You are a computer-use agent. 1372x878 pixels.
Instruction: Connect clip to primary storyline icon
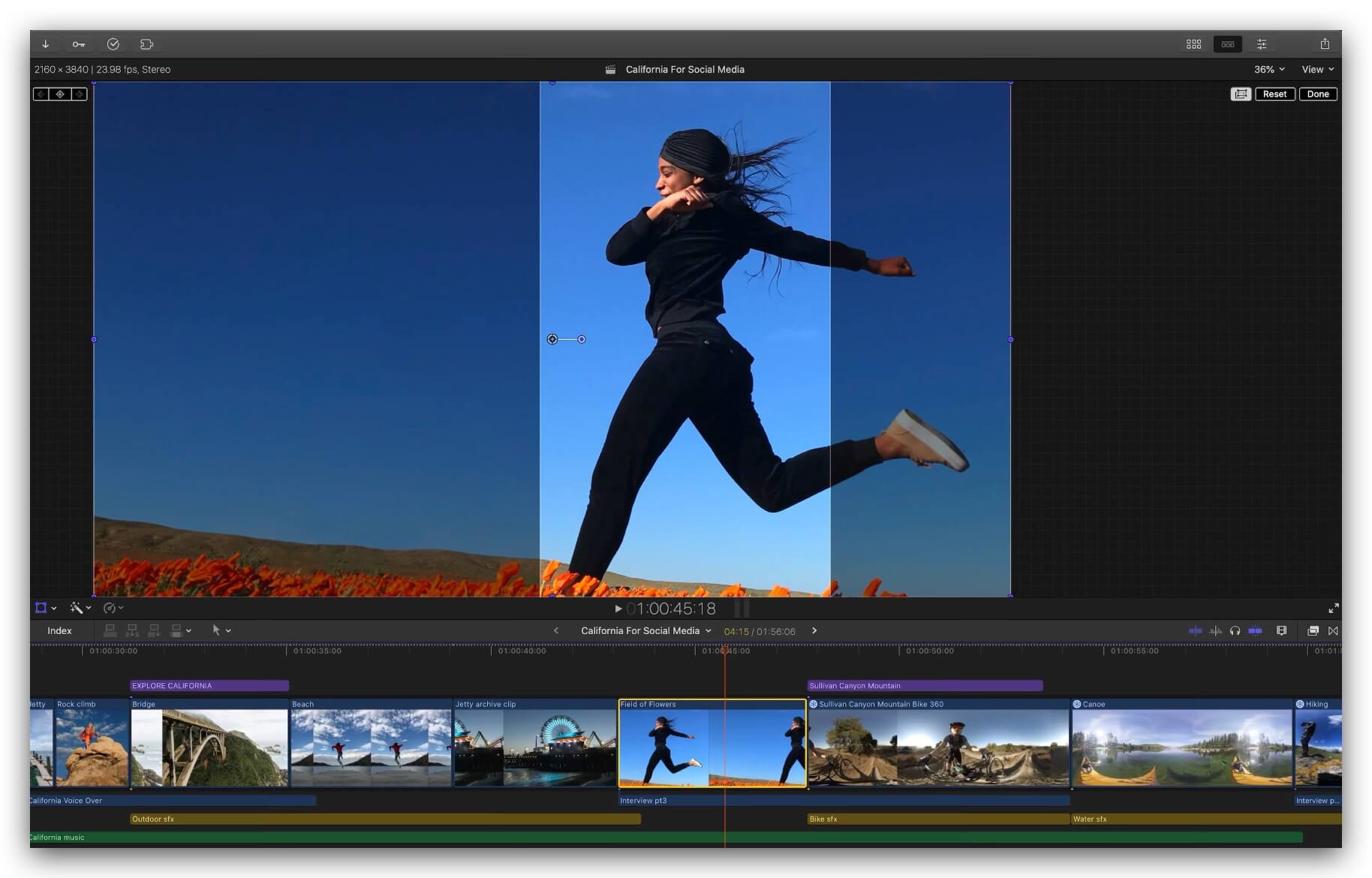[110, 630]
